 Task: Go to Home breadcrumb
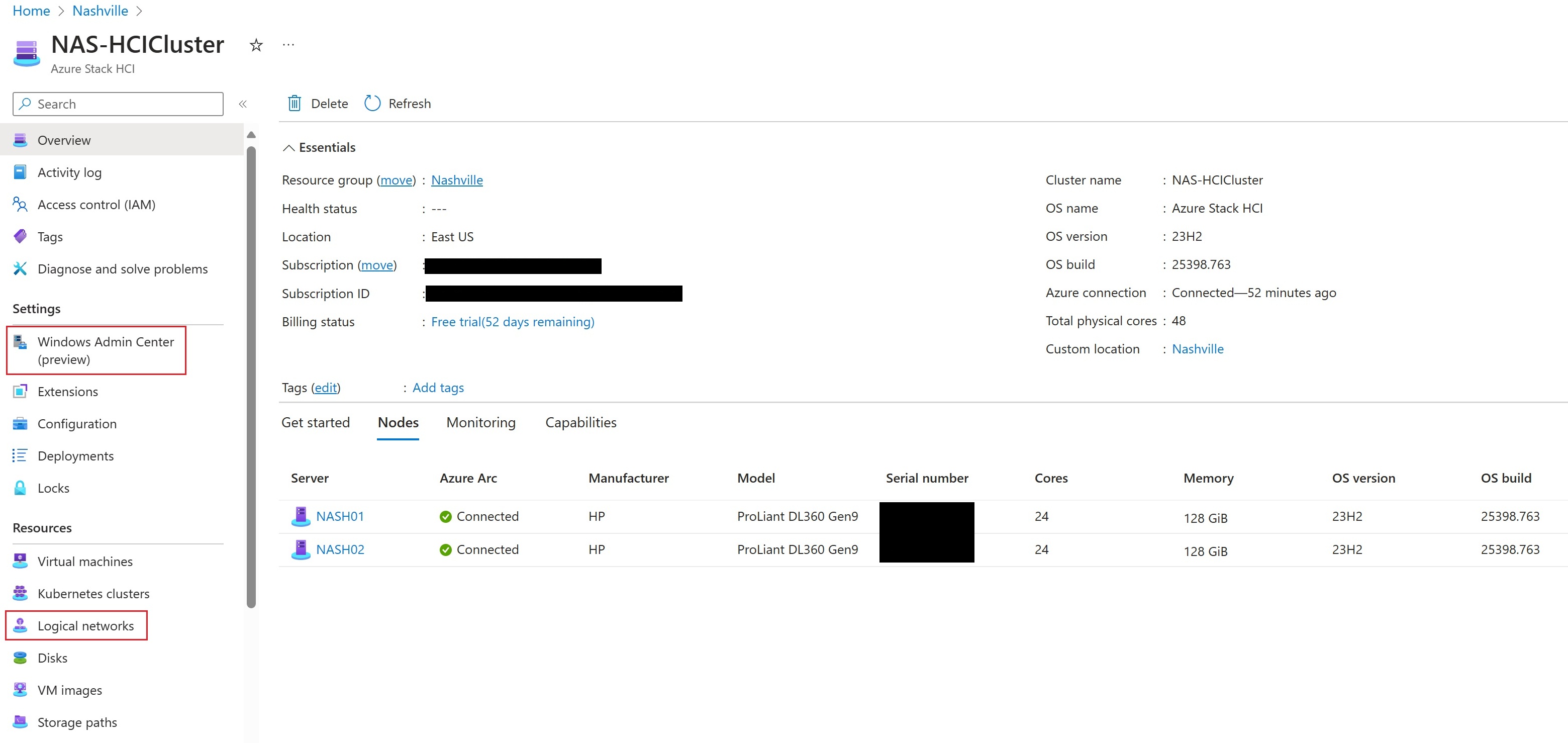pos(31,11)
